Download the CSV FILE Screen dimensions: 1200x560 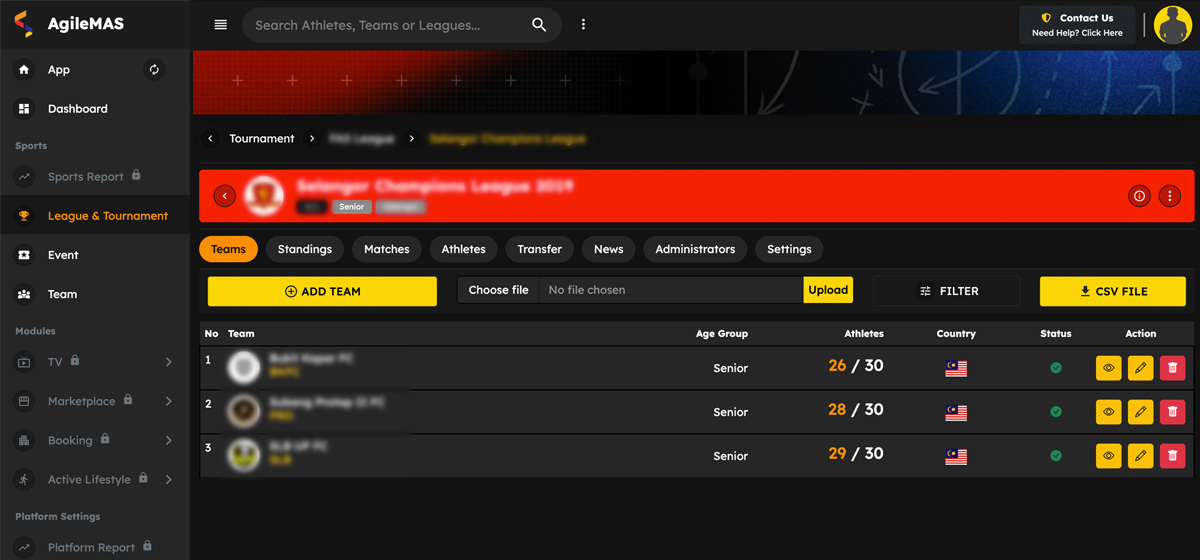point(1113,291)
